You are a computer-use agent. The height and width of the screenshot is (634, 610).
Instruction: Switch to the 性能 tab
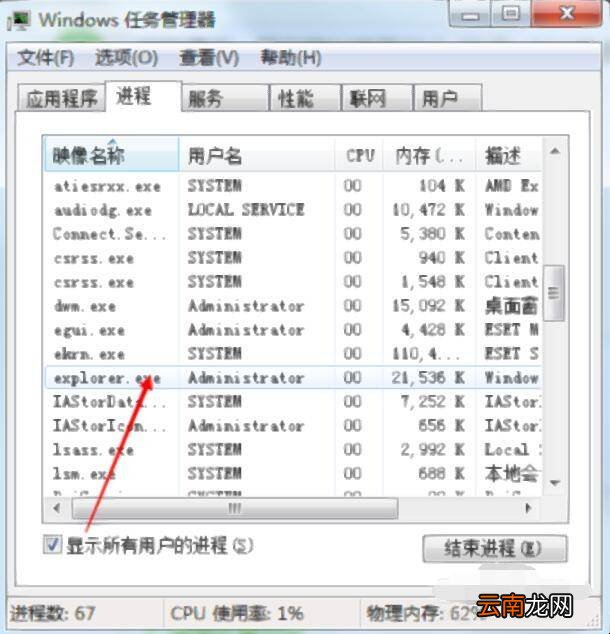coord(305,98)
